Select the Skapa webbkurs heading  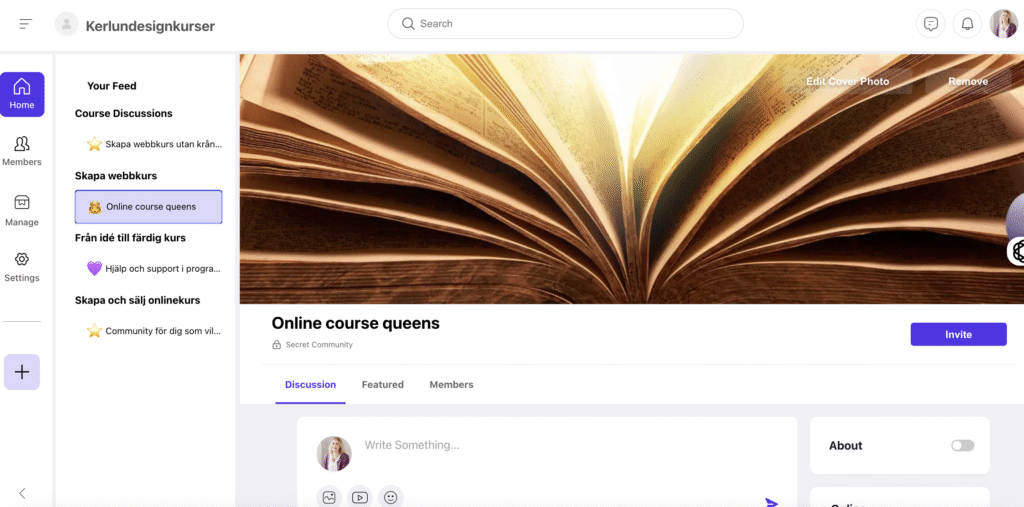(x=116, y=176)
